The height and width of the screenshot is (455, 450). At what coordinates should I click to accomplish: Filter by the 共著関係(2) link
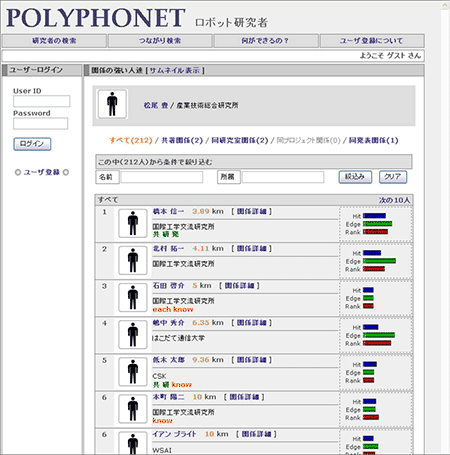(182, 140)
